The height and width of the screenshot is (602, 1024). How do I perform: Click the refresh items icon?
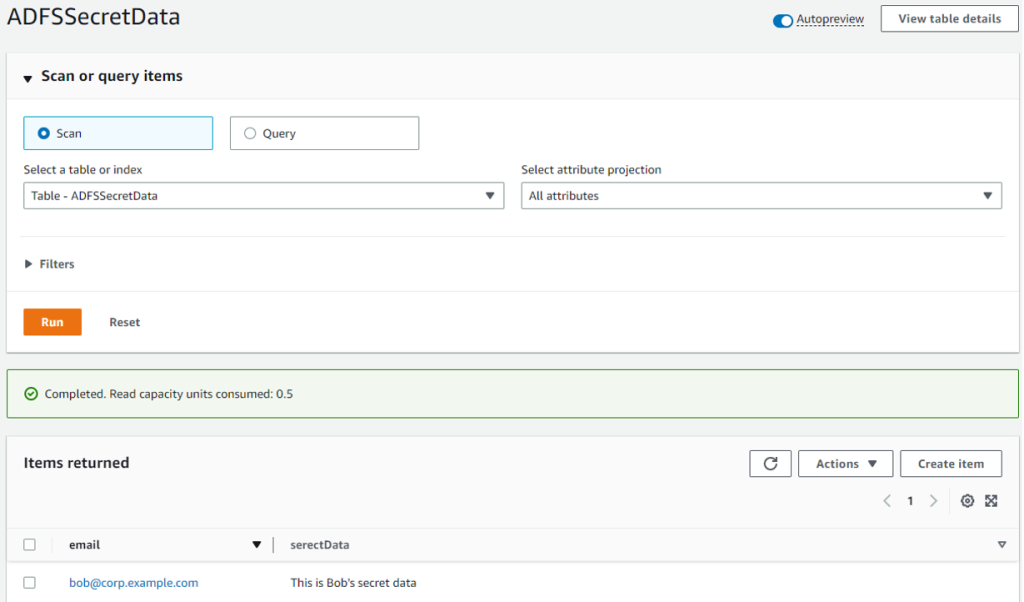770,463
